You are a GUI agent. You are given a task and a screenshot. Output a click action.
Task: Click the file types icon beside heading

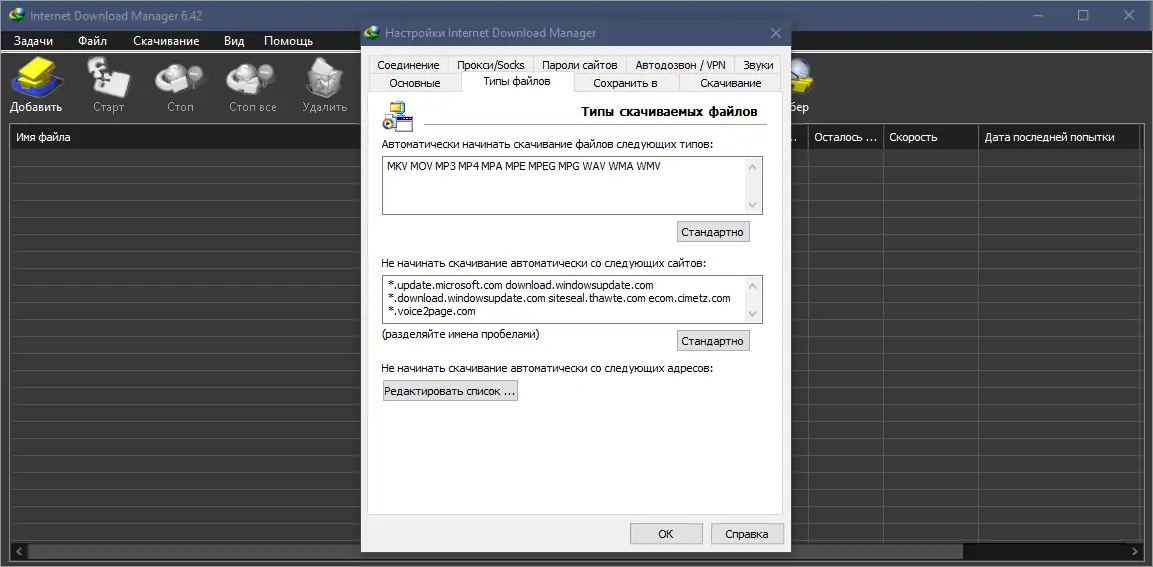(398, 115)
